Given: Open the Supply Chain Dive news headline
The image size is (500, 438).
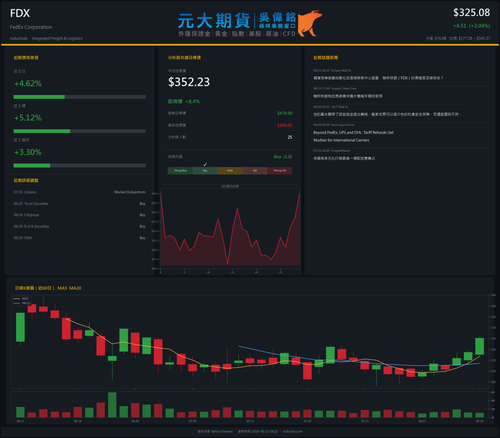Looking at the screenshot, I should pos(348,96).
